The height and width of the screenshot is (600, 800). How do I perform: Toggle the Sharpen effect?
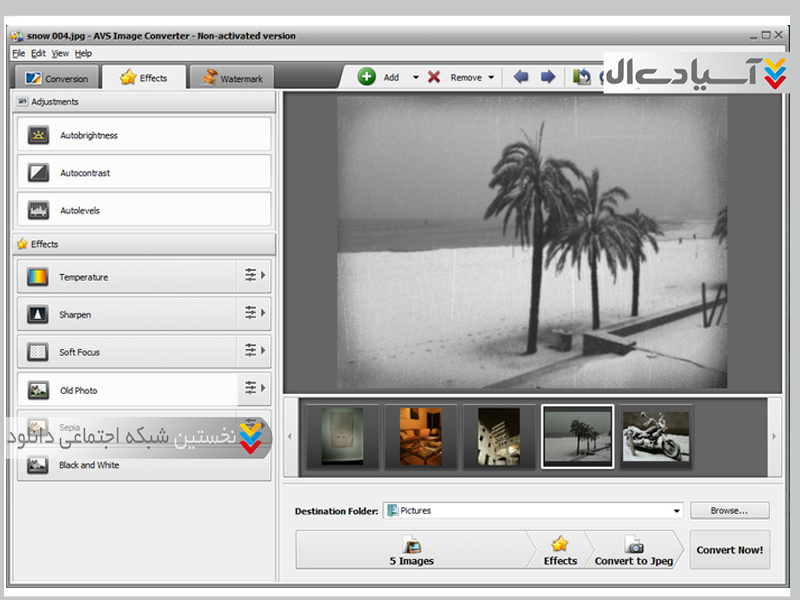125,315
